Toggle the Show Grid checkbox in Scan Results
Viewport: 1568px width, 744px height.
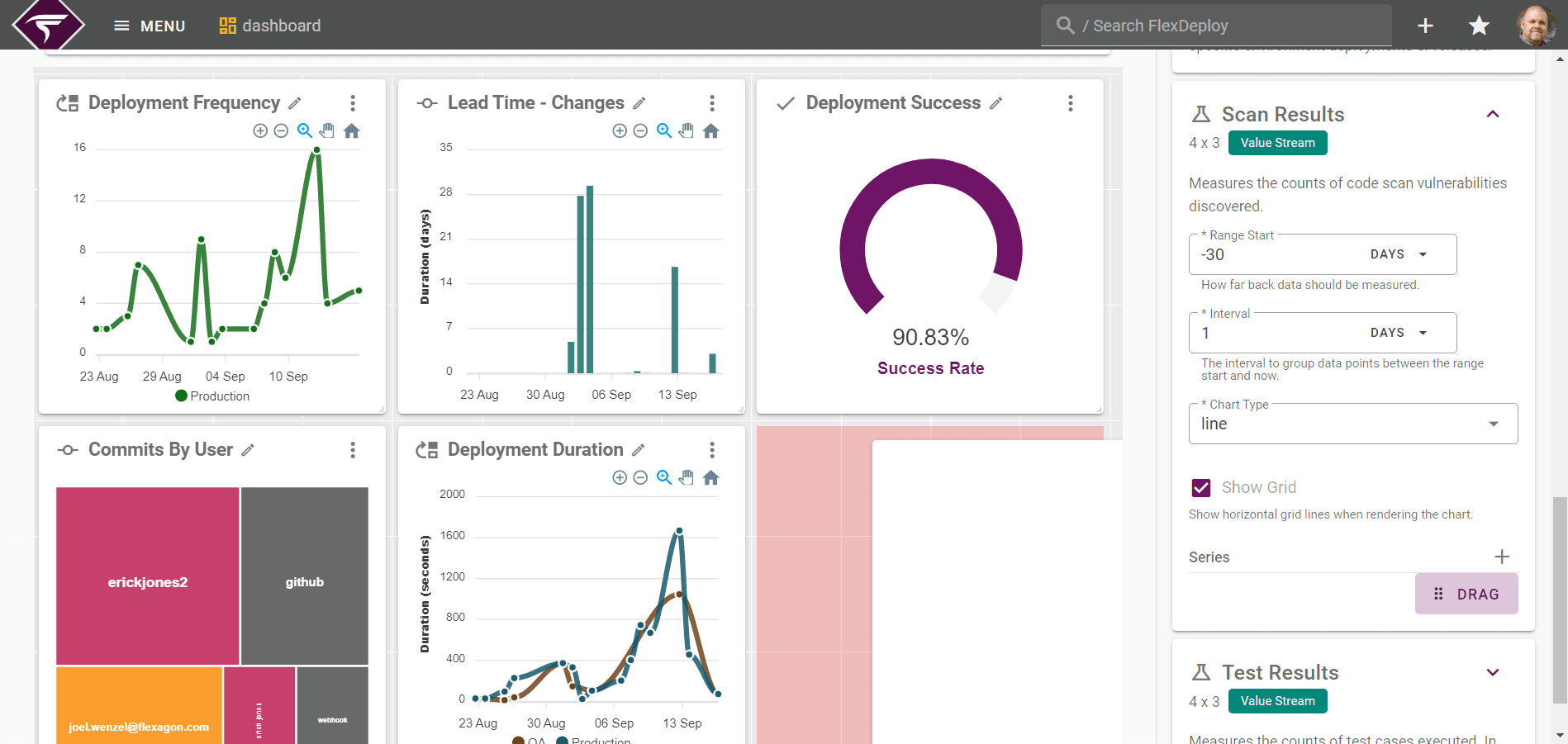pos(1200,487)
